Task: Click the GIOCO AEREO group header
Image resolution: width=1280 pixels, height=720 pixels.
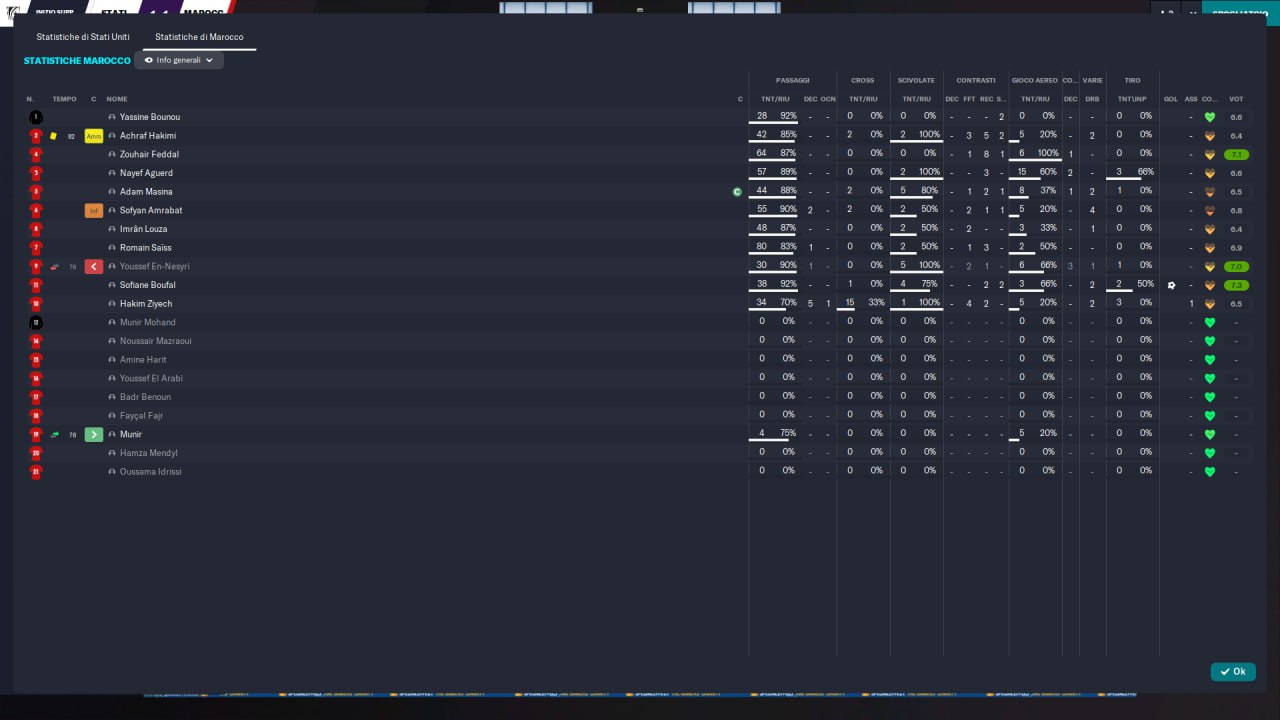Action: [1034, 80]
